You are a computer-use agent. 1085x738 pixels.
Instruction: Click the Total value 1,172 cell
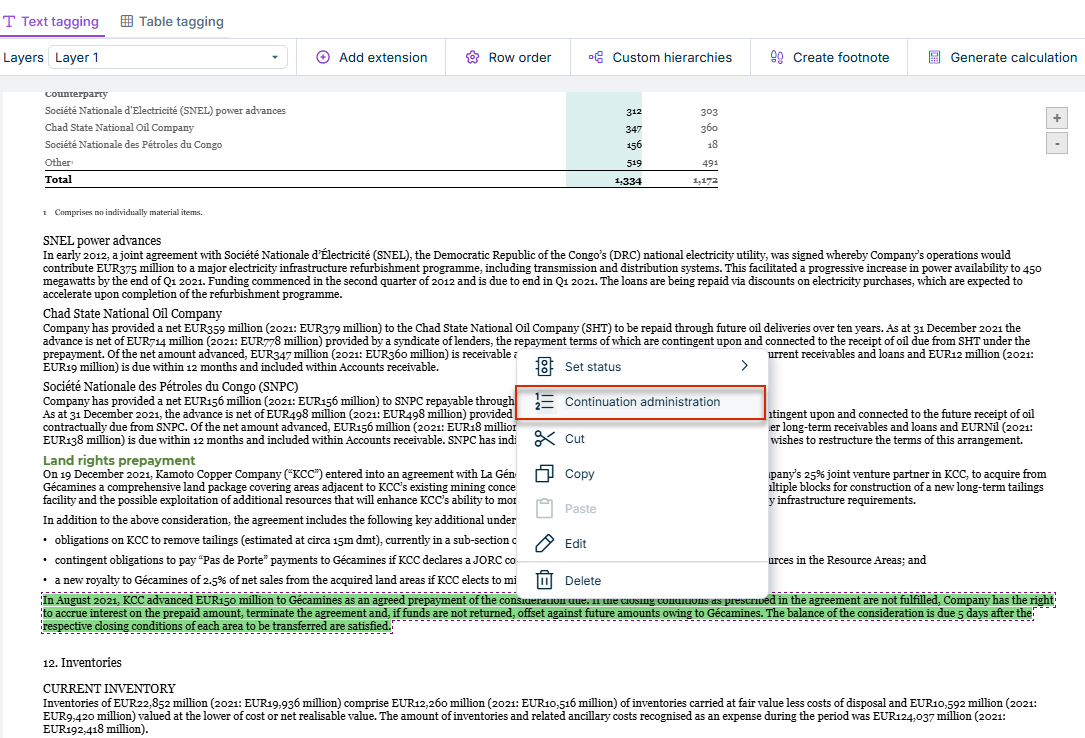click(705, 181)
